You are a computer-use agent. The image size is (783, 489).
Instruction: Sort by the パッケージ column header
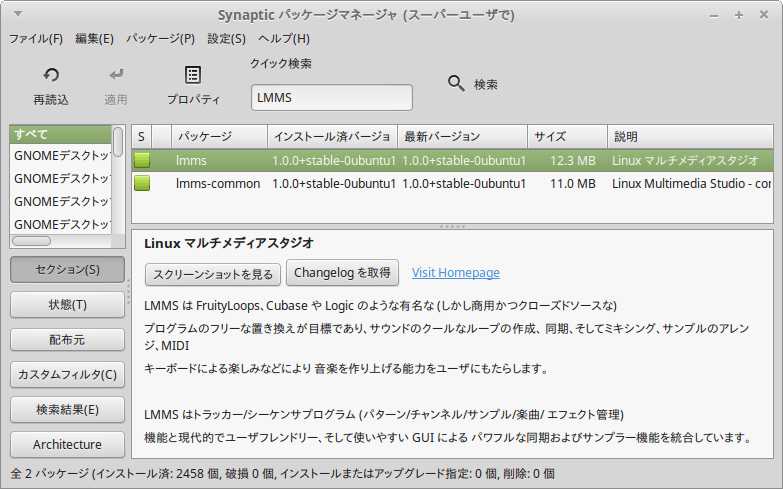219,136
